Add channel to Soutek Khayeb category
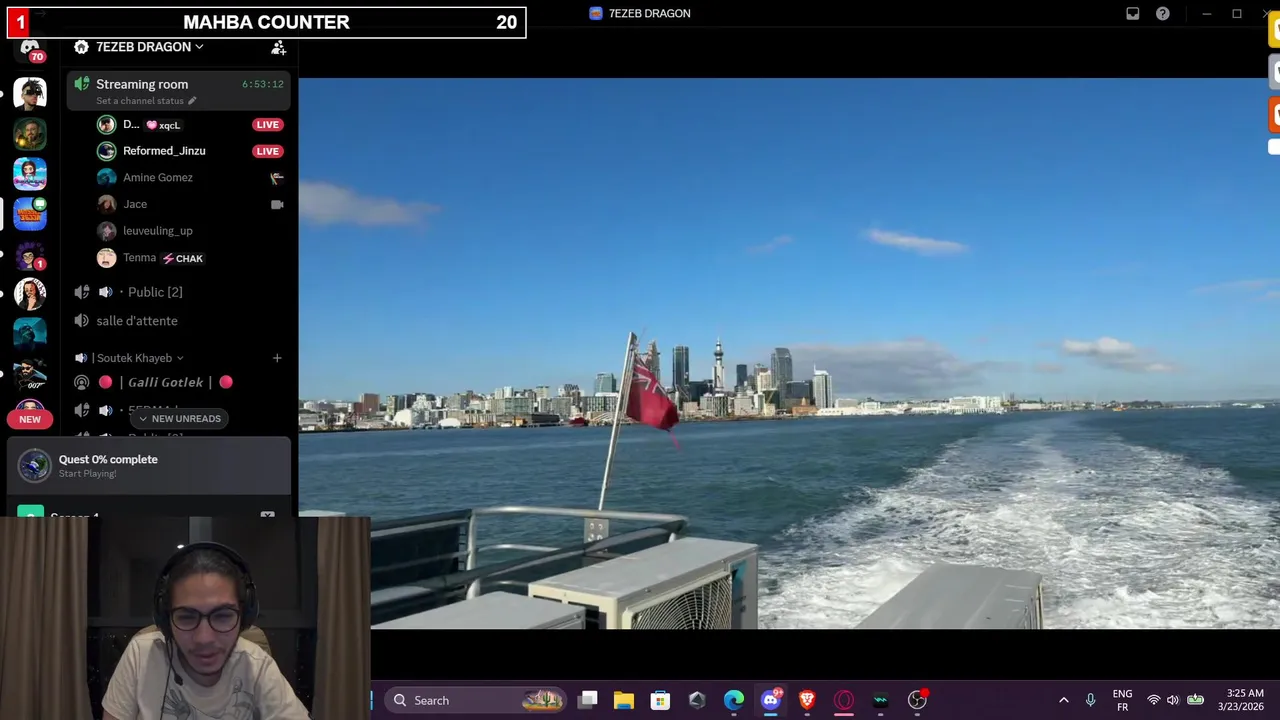 point(277,358)
